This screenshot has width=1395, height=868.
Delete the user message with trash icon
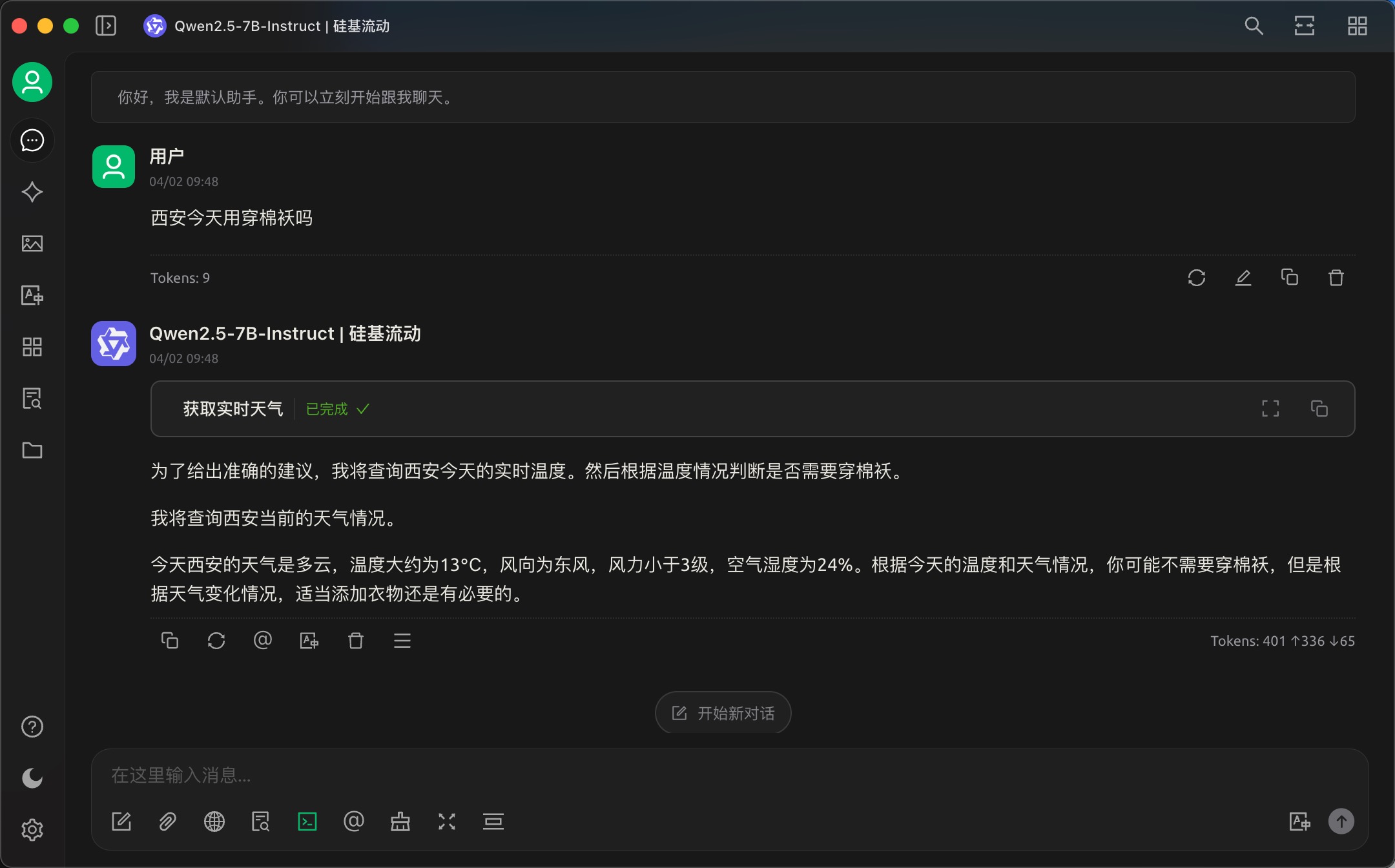(x=1336, y=278)
